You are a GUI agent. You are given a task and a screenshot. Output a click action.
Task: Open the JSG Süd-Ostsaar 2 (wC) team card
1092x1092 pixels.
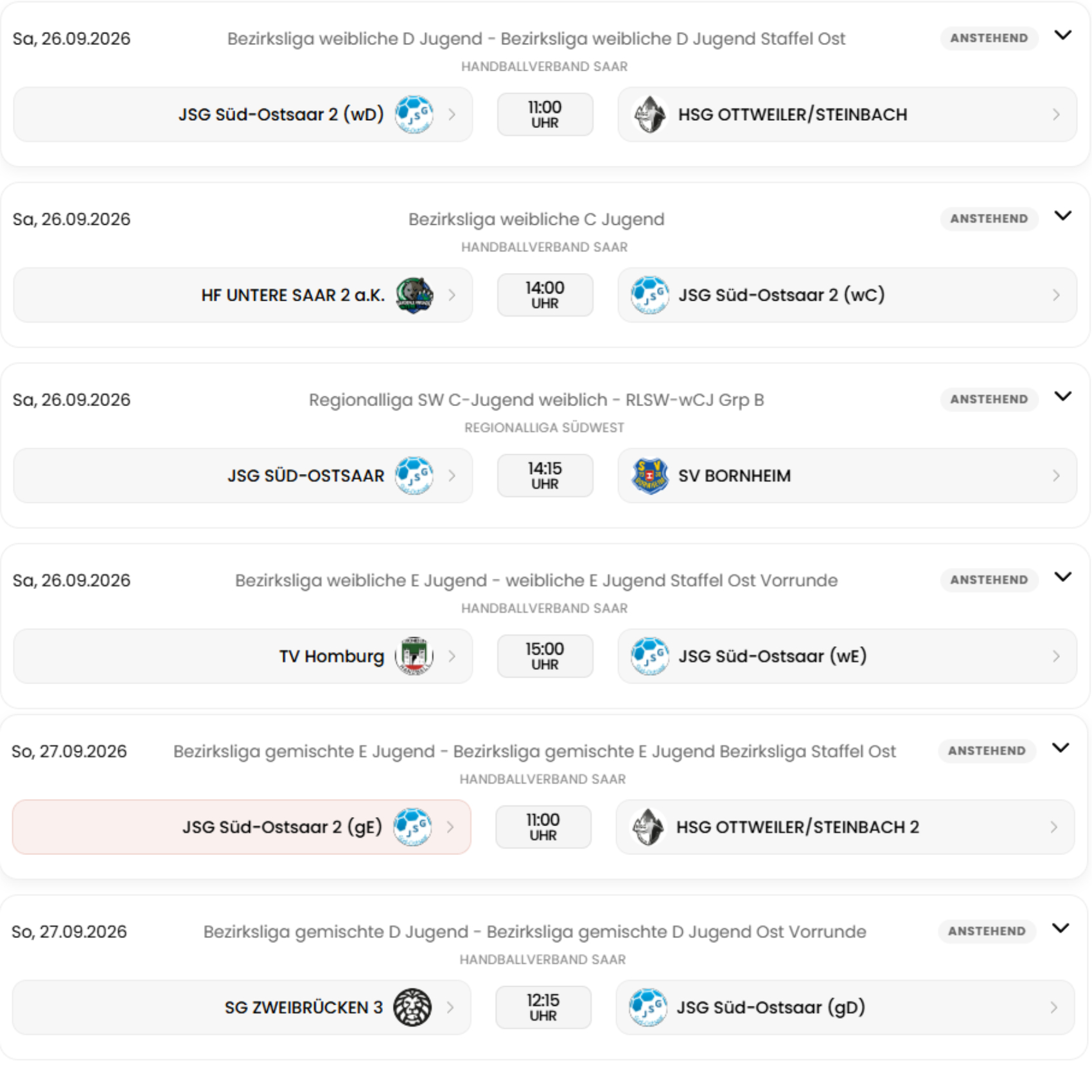[x=847, y=295]
